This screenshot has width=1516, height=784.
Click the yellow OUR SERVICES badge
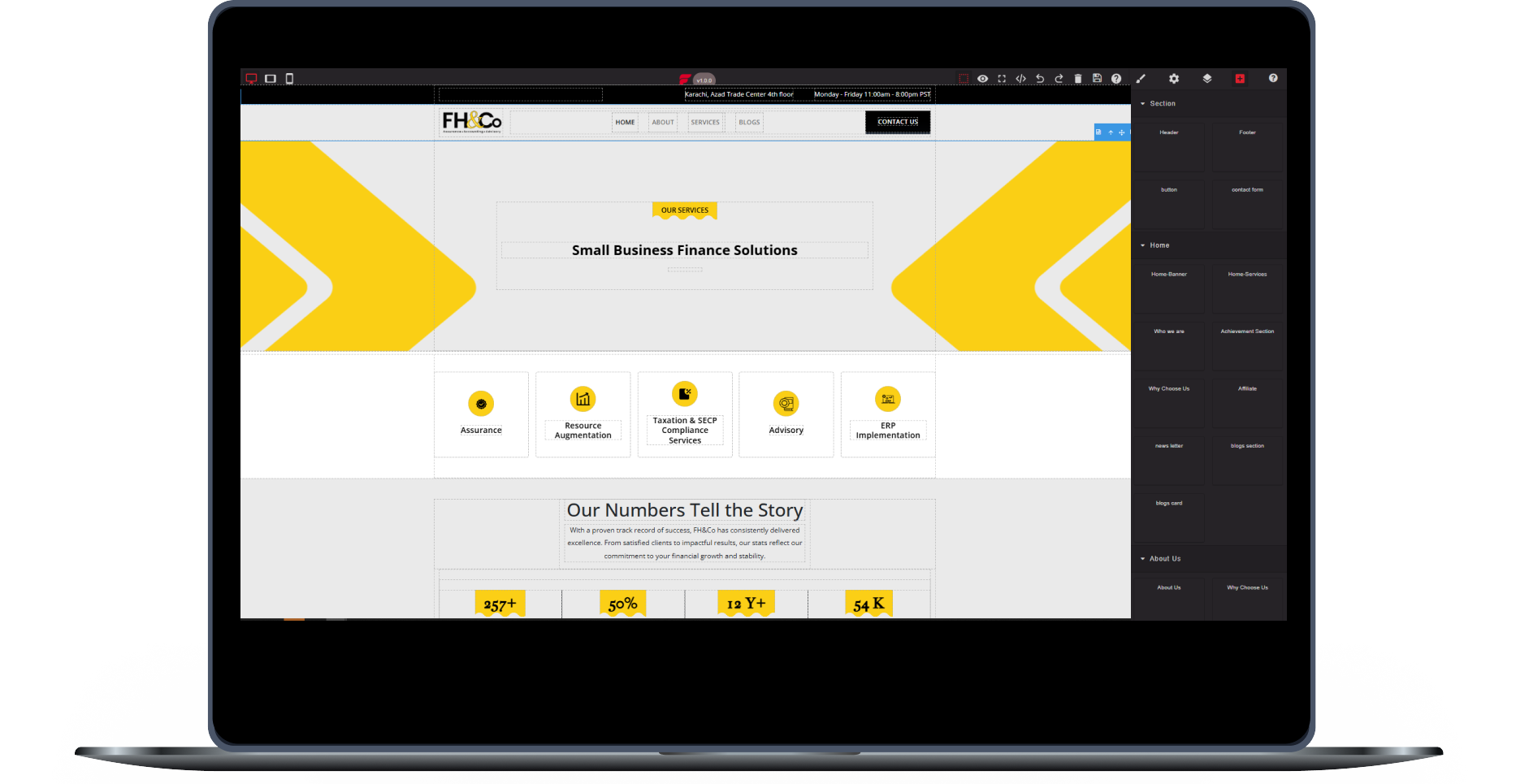pos(685,210)
